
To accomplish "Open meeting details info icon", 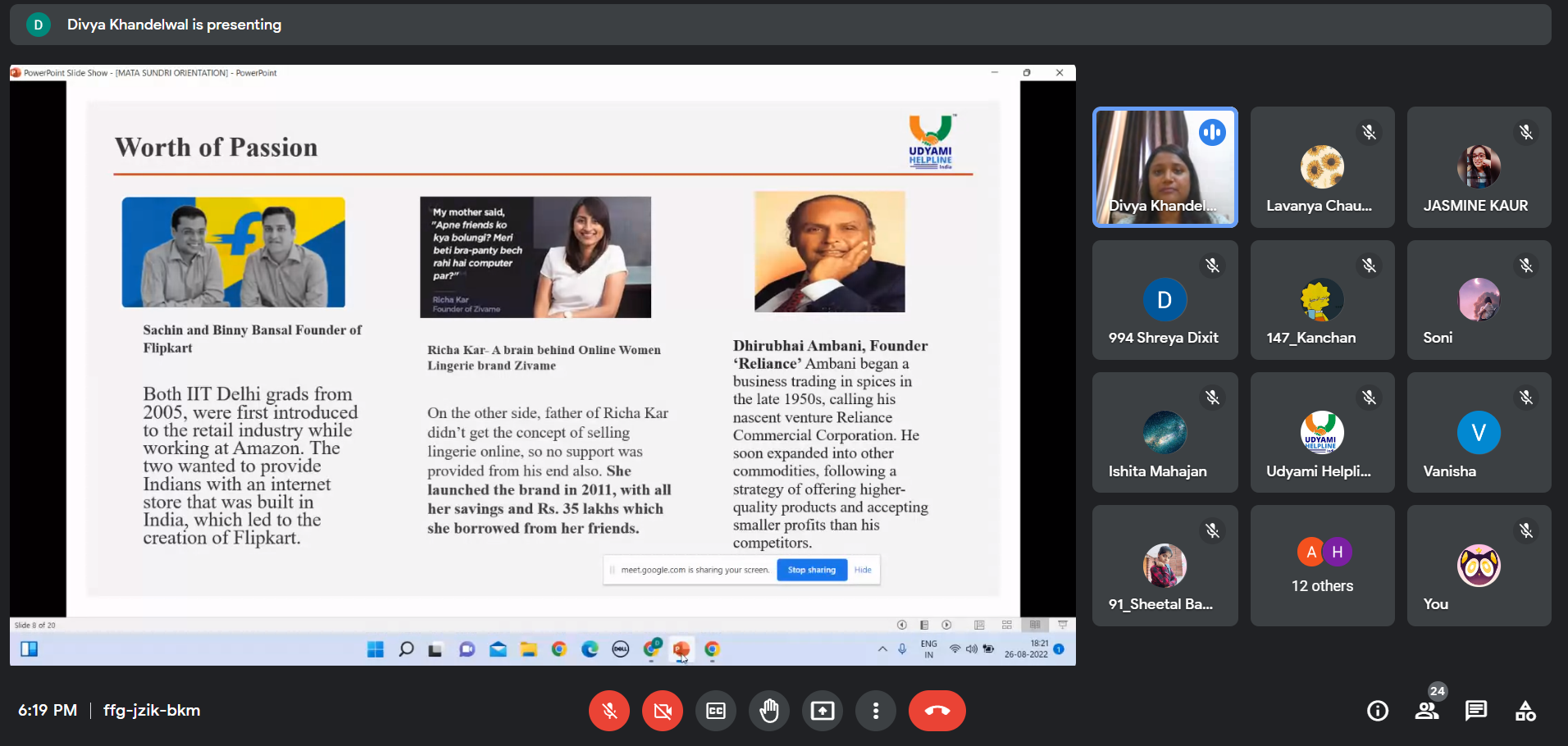I will click(x=1378, y=711).
